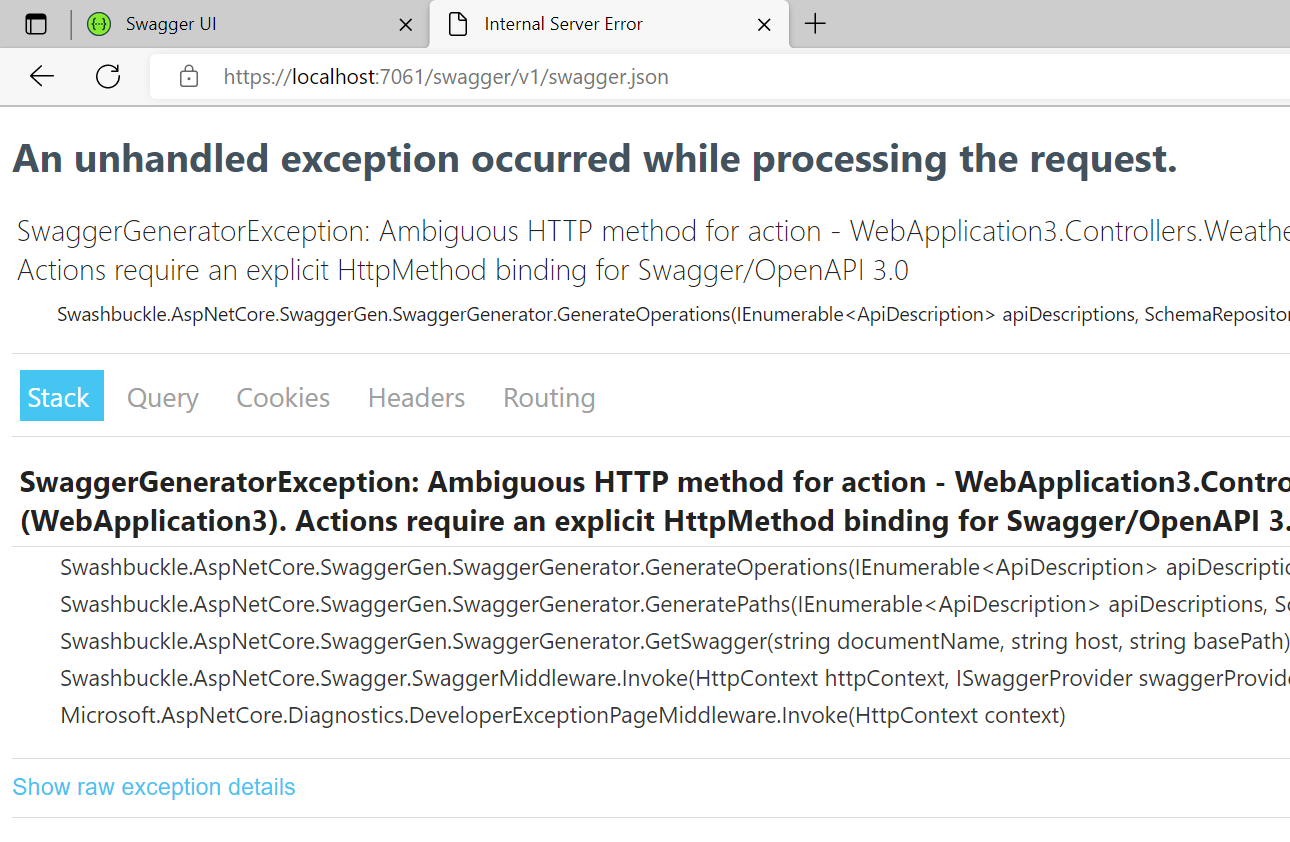1290x842 pixels.
Task: Show raw exception details
Action: 154,787
